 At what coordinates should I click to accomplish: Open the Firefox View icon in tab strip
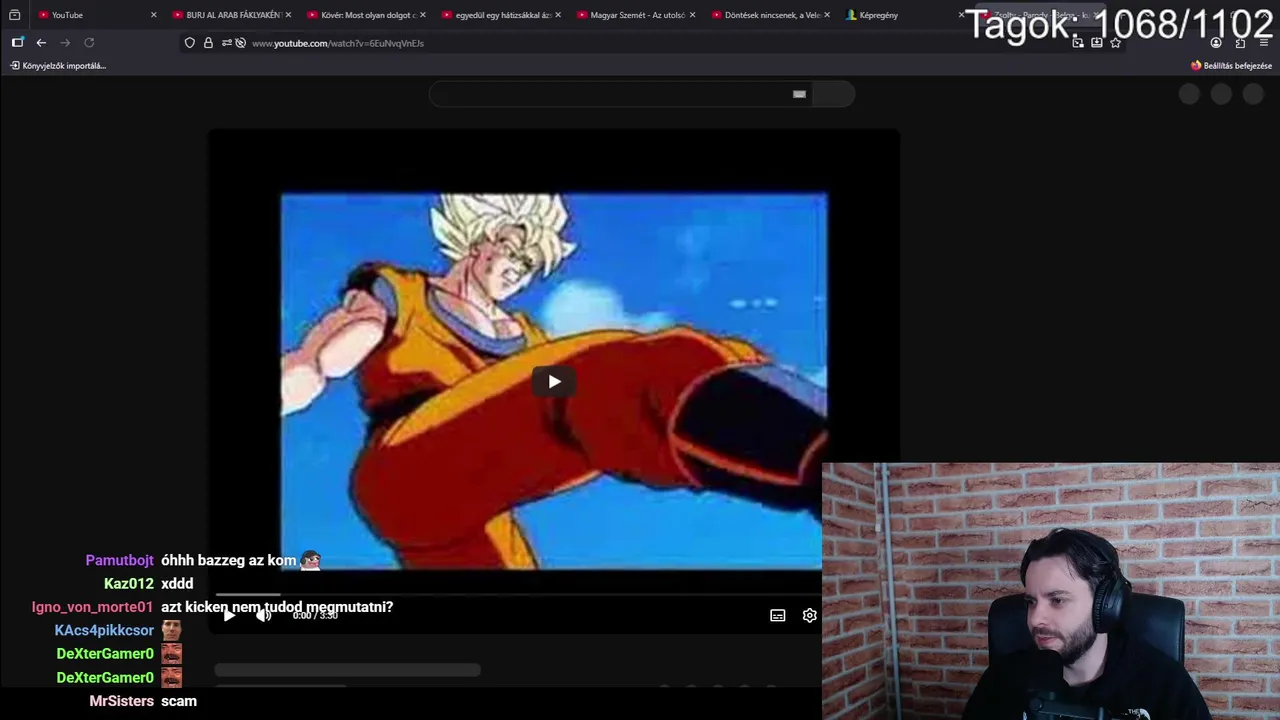point(15,15)
